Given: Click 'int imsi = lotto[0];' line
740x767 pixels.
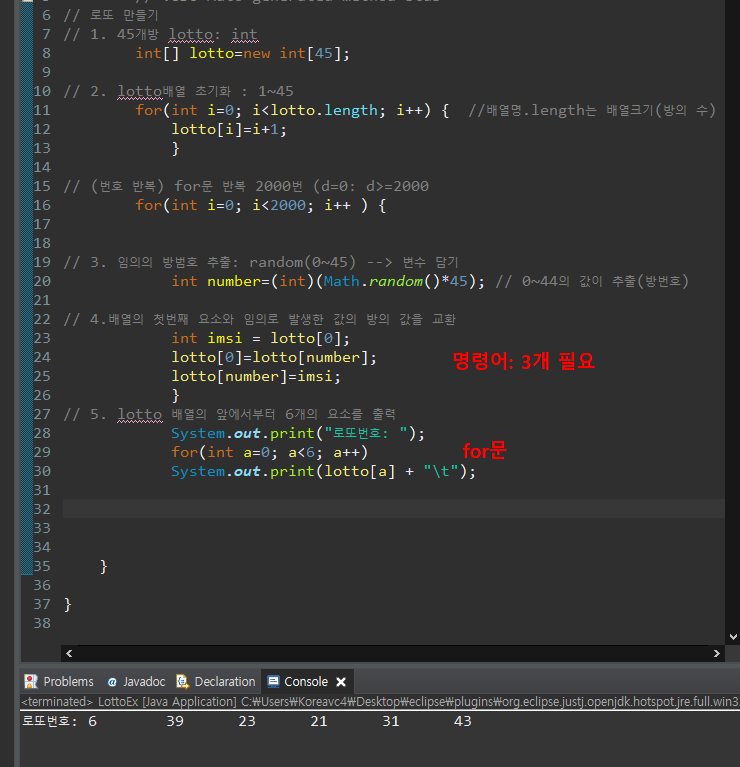Looking at the screenshot, I should point(261,338).
